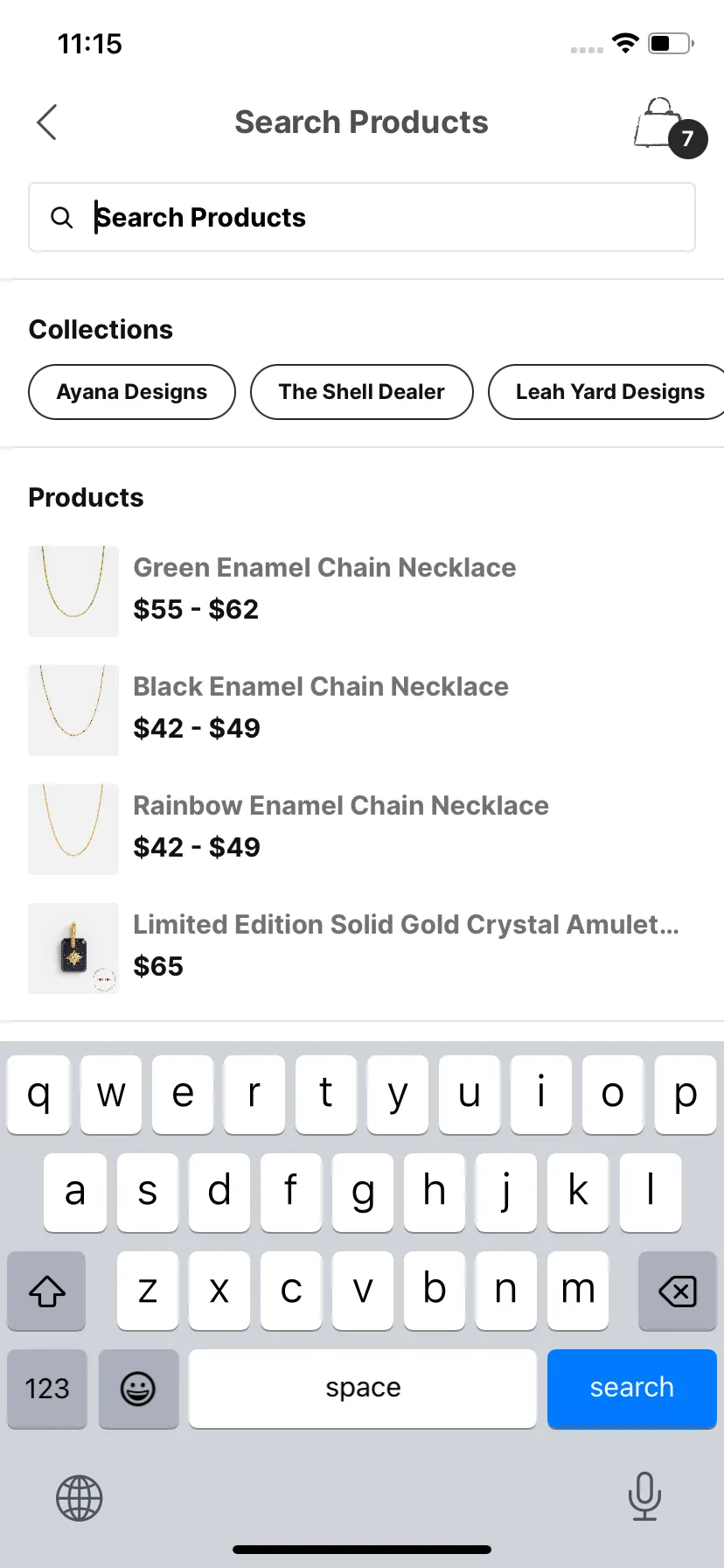Image resolution: width=724 pixels, height=1568 pixels.
Task: Tap the Rainbow Enamel Chain Necklace thumbnail
Action: click(x=73, y=829)
